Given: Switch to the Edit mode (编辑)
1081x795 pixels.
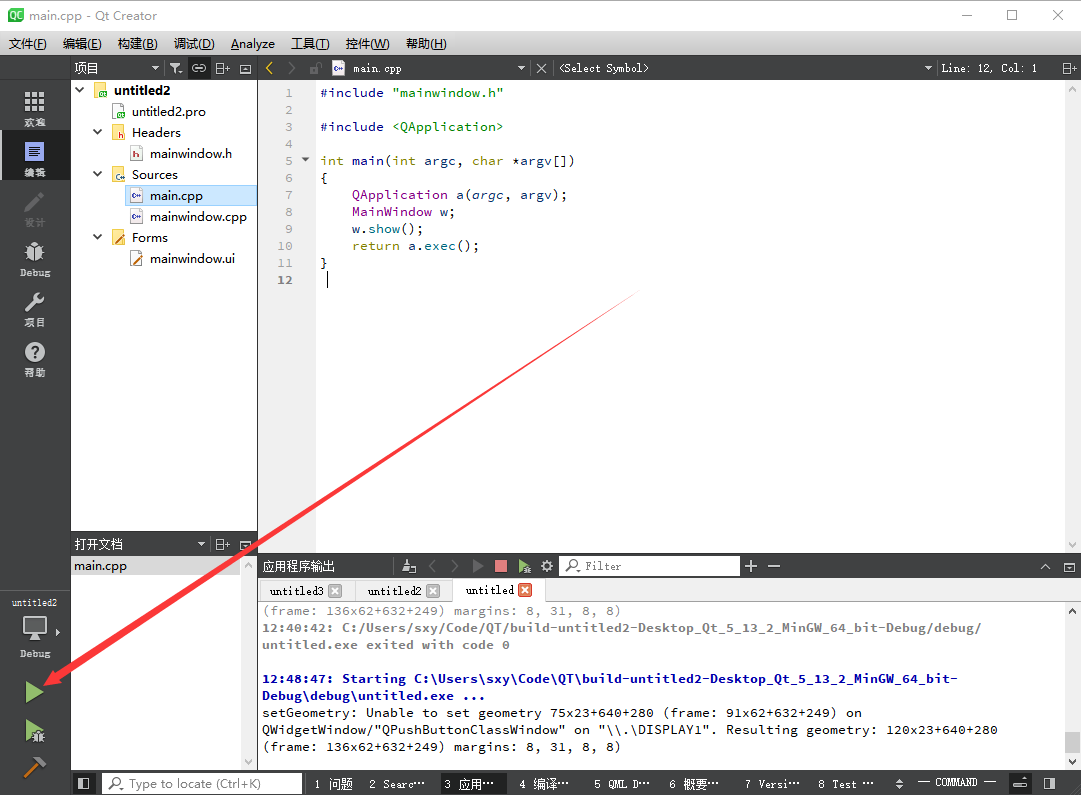Looking at the screenshot, I should [34, 159].
